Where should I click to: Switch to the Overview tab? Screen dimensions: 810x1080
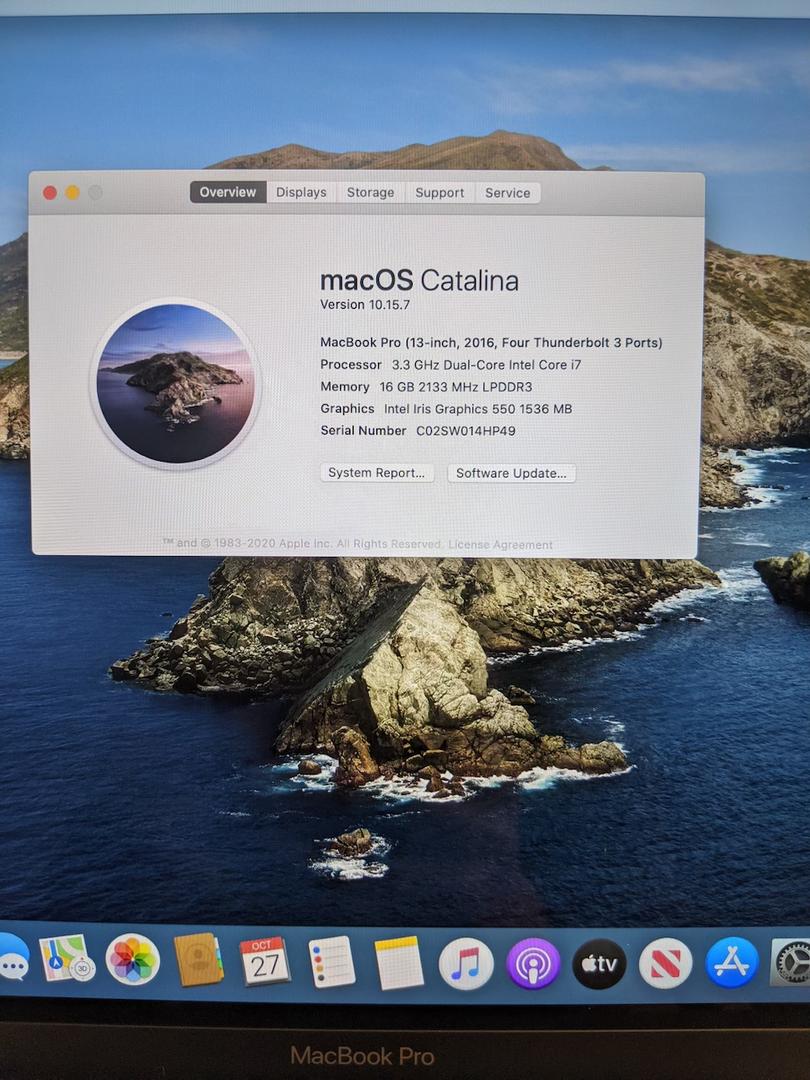click(x=228, y=192)
